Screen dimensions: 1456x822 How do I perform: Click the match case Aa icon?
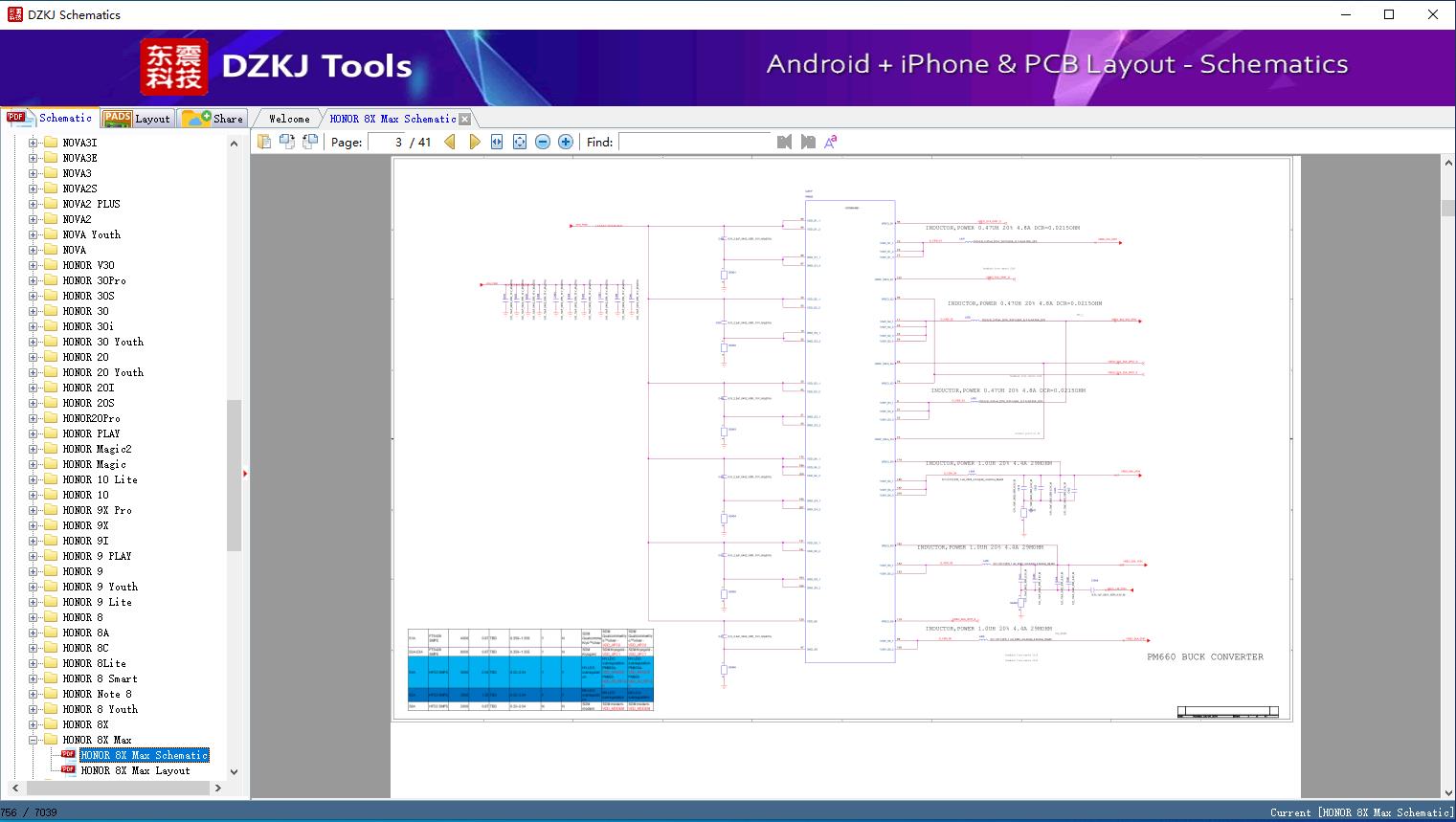(830, 142)
